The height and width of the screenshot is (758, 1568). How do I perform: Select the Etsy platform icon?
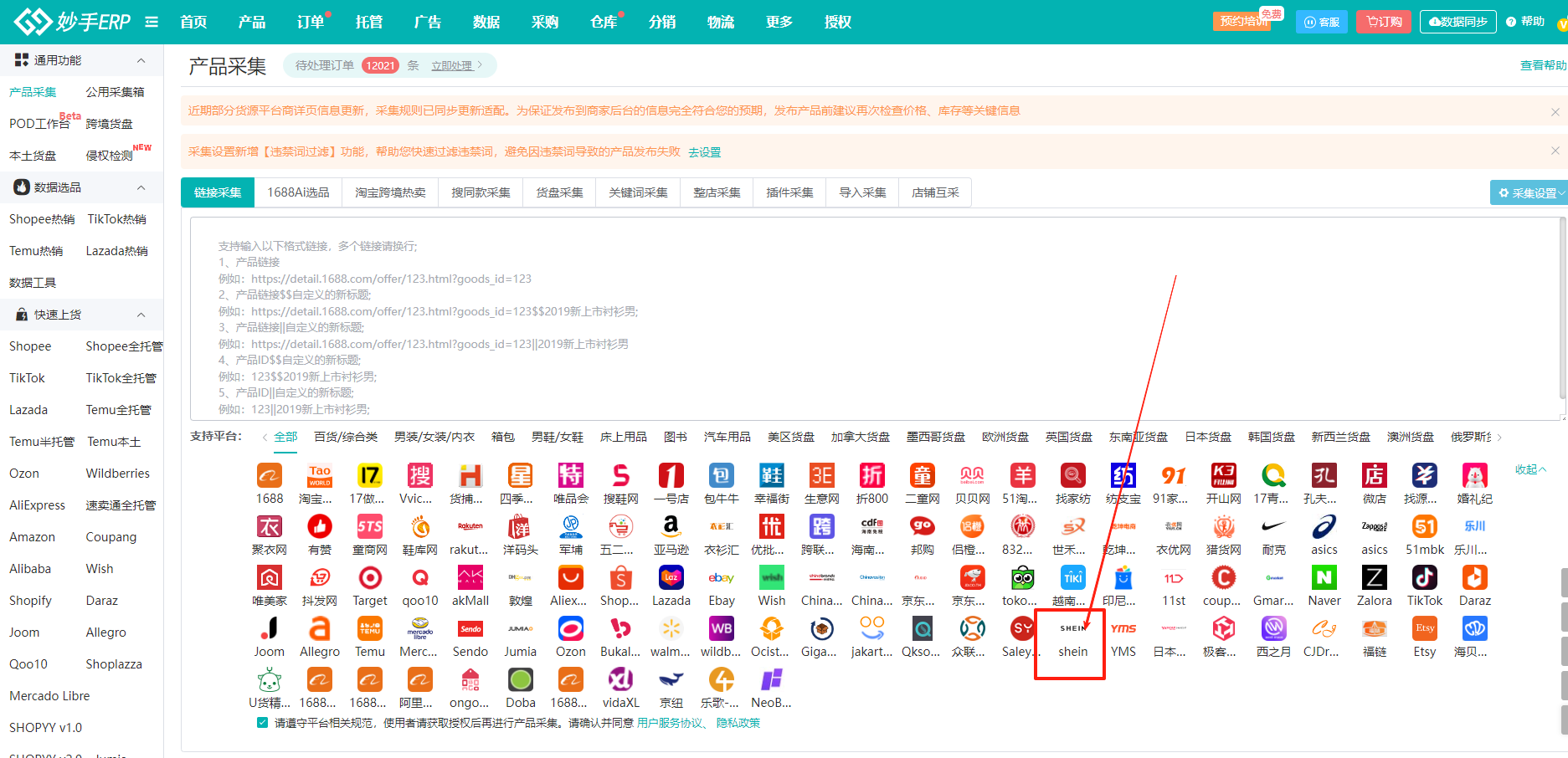click(1424, 629)
